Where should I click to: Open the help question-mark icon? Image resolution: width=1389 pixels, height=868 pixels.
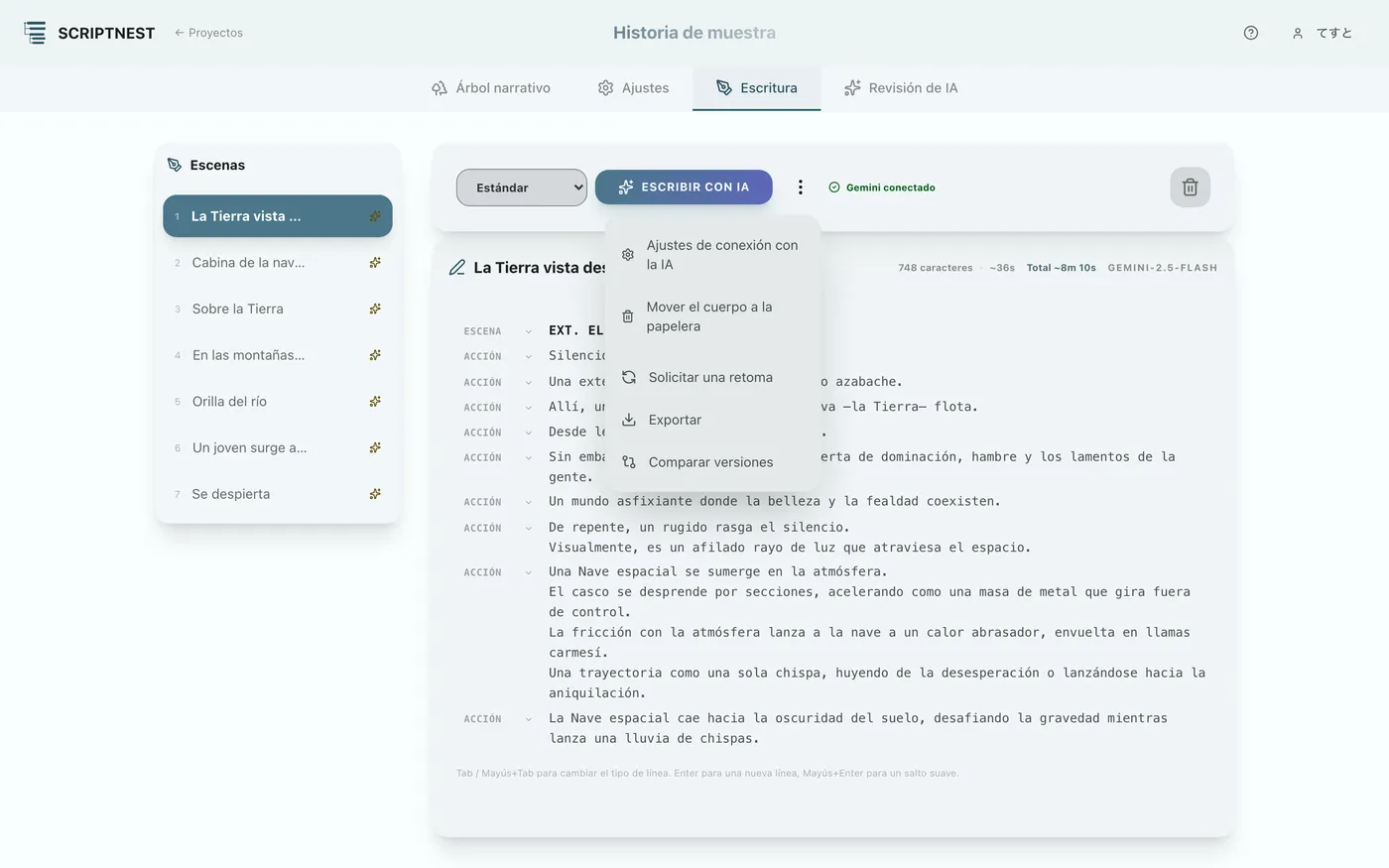coord(1251,33)
